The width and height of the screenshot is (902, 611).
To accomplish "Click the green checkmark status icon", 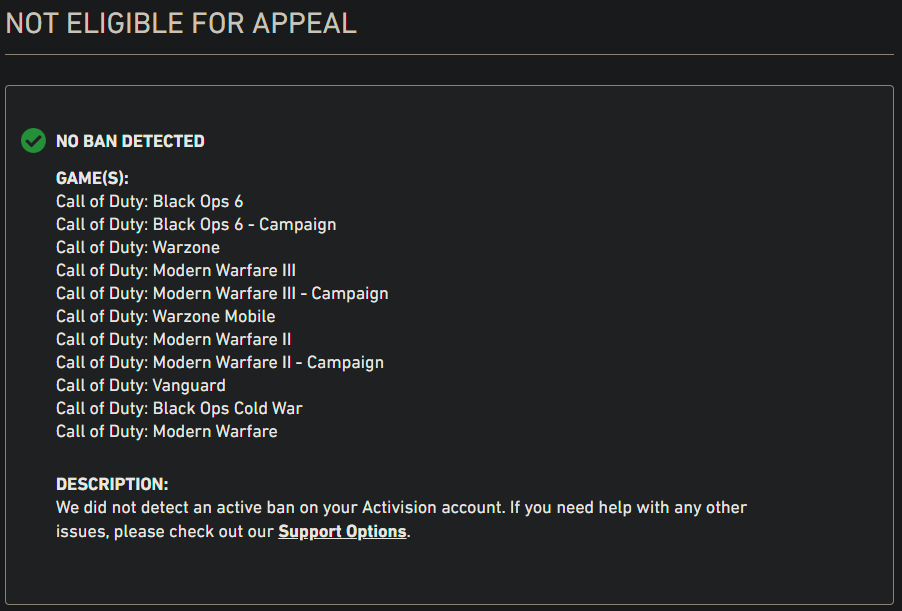I will click(33, 140).
